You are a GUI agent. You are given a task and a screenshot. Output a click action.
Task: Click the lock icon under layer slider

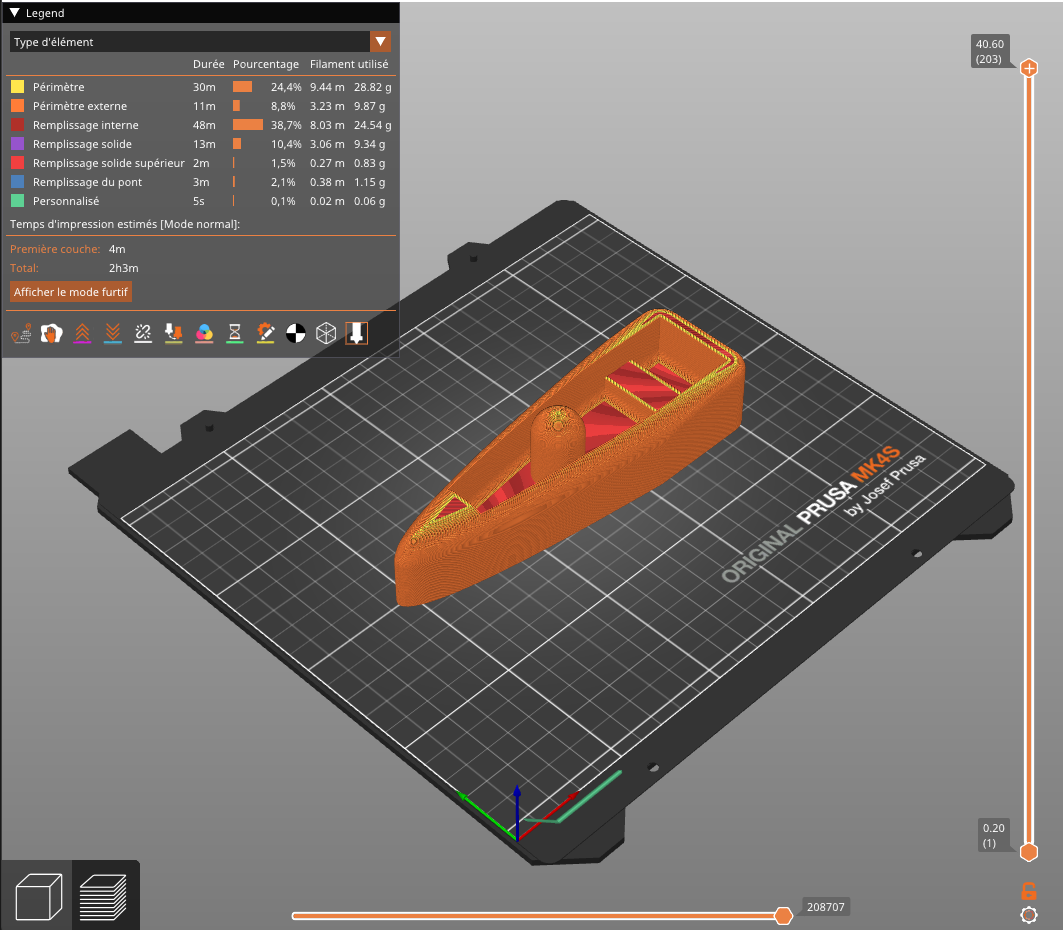point(1028,890)
